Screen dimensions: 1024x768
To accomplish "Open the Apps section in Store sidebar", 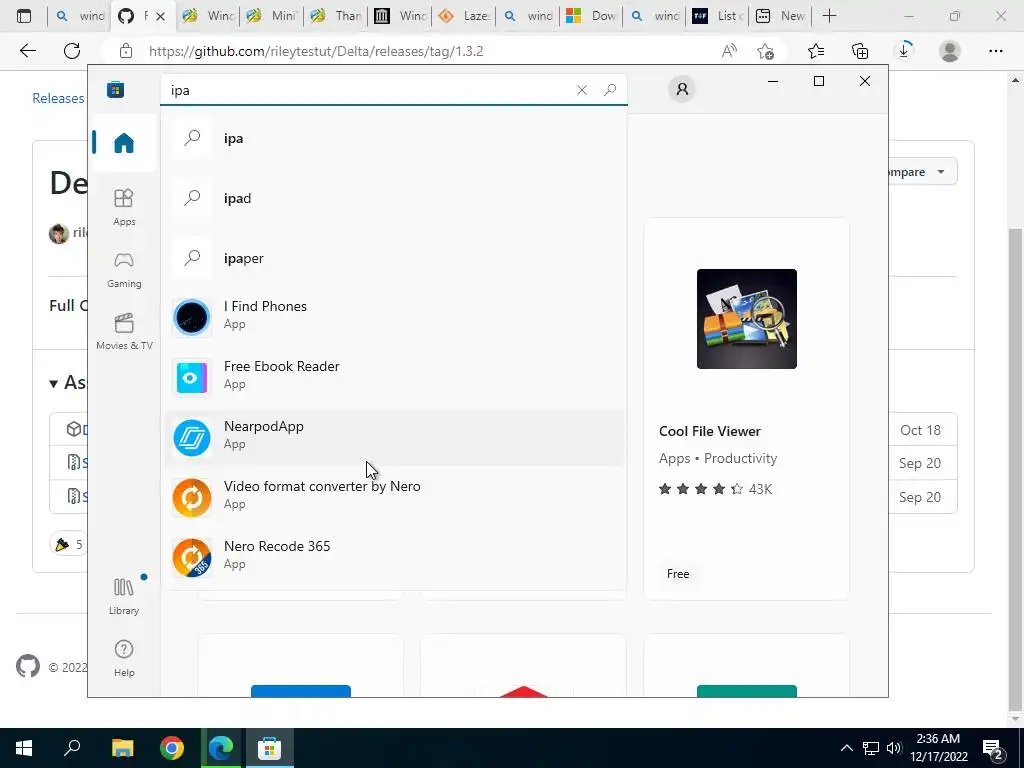I will tap(123, 207).
